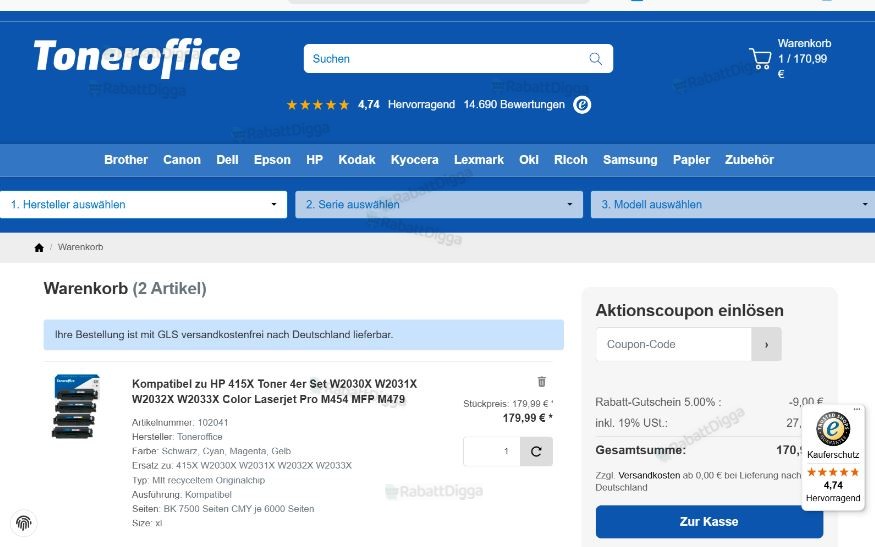
Task: Open the Brother category
Action: 126,160
